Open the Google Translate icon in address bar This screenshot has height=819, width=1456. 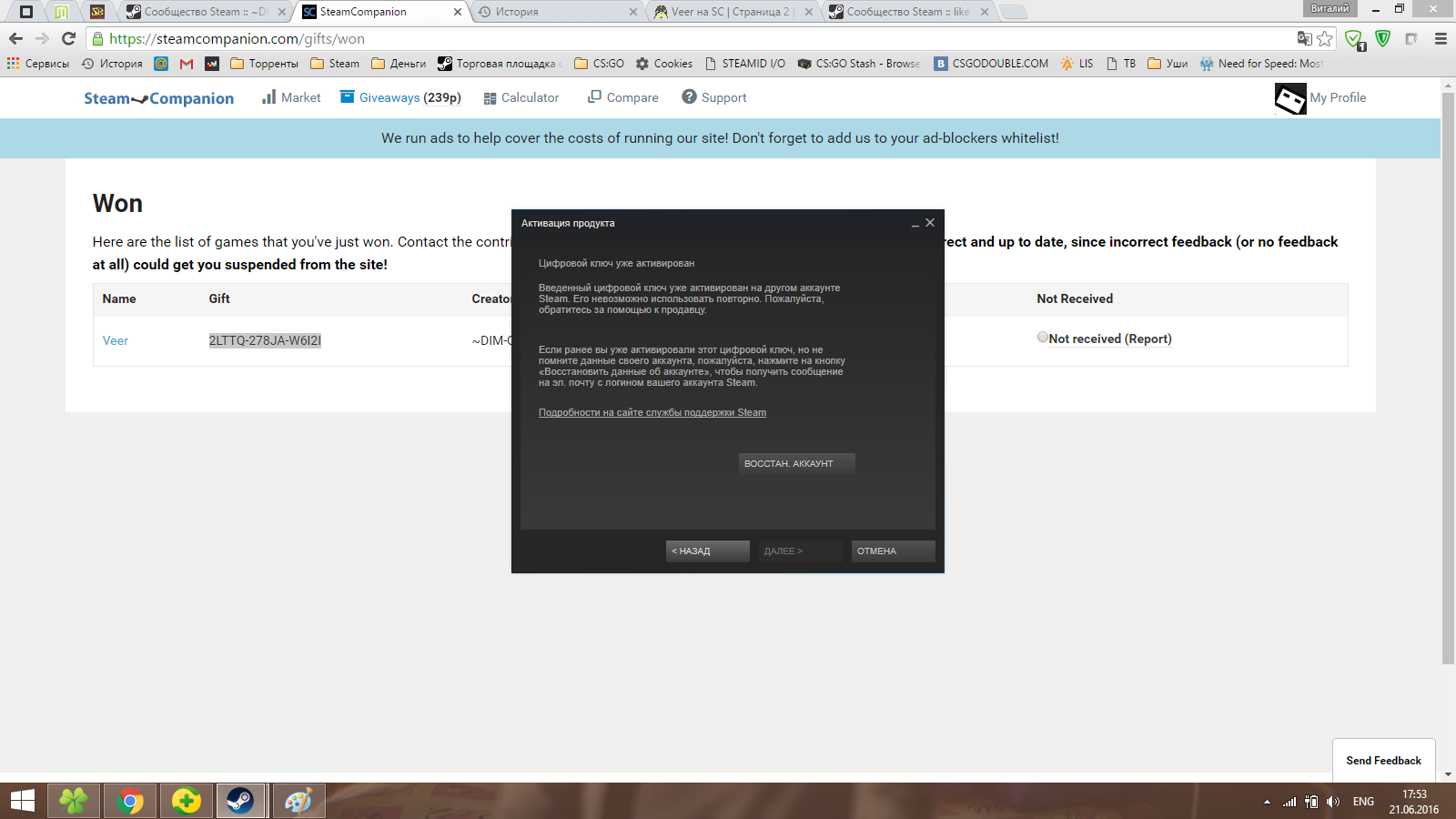(1304, 38)
